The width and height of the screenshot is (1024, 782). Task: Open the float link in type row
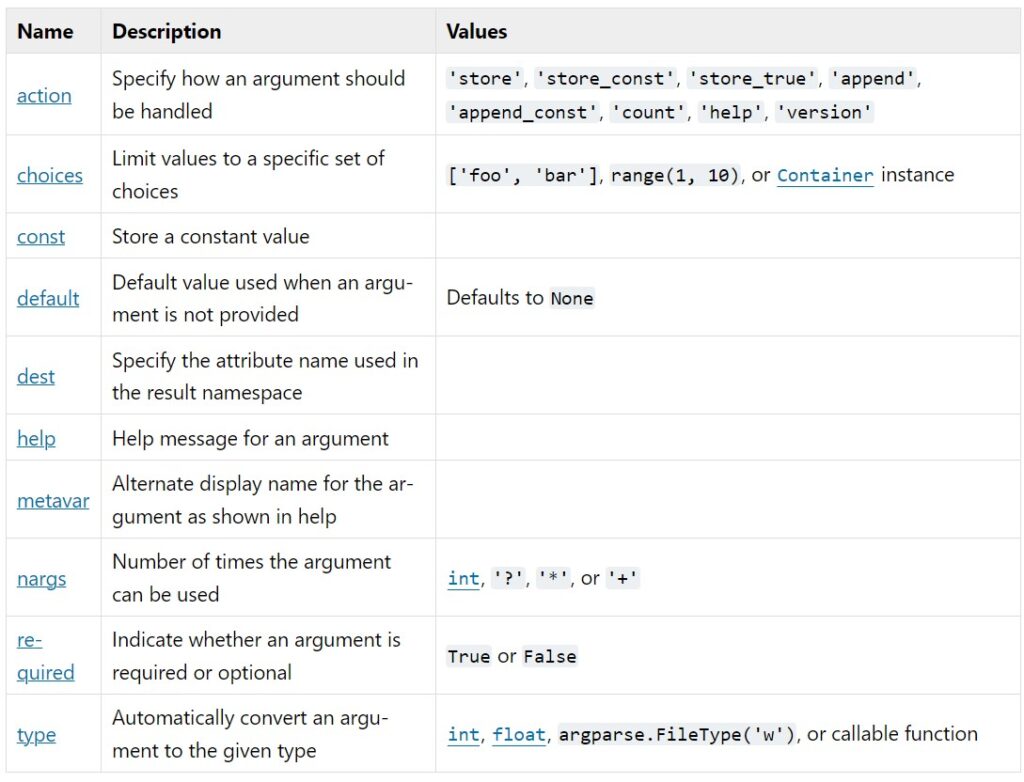coord(519,735)
